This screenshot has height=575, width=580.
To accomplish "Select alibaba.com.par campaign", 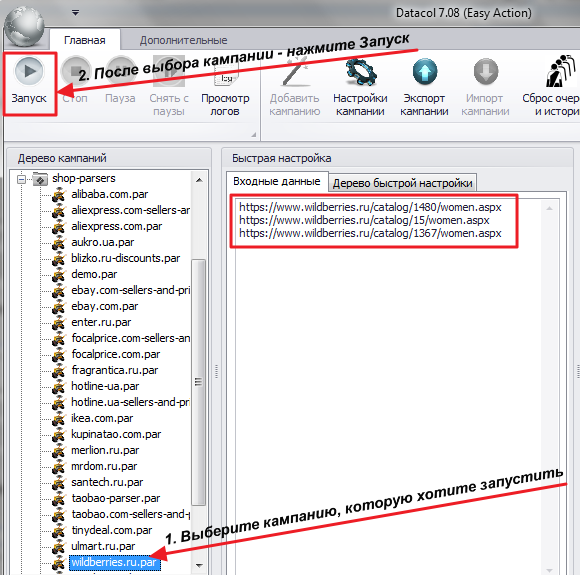I will (109, 194).
